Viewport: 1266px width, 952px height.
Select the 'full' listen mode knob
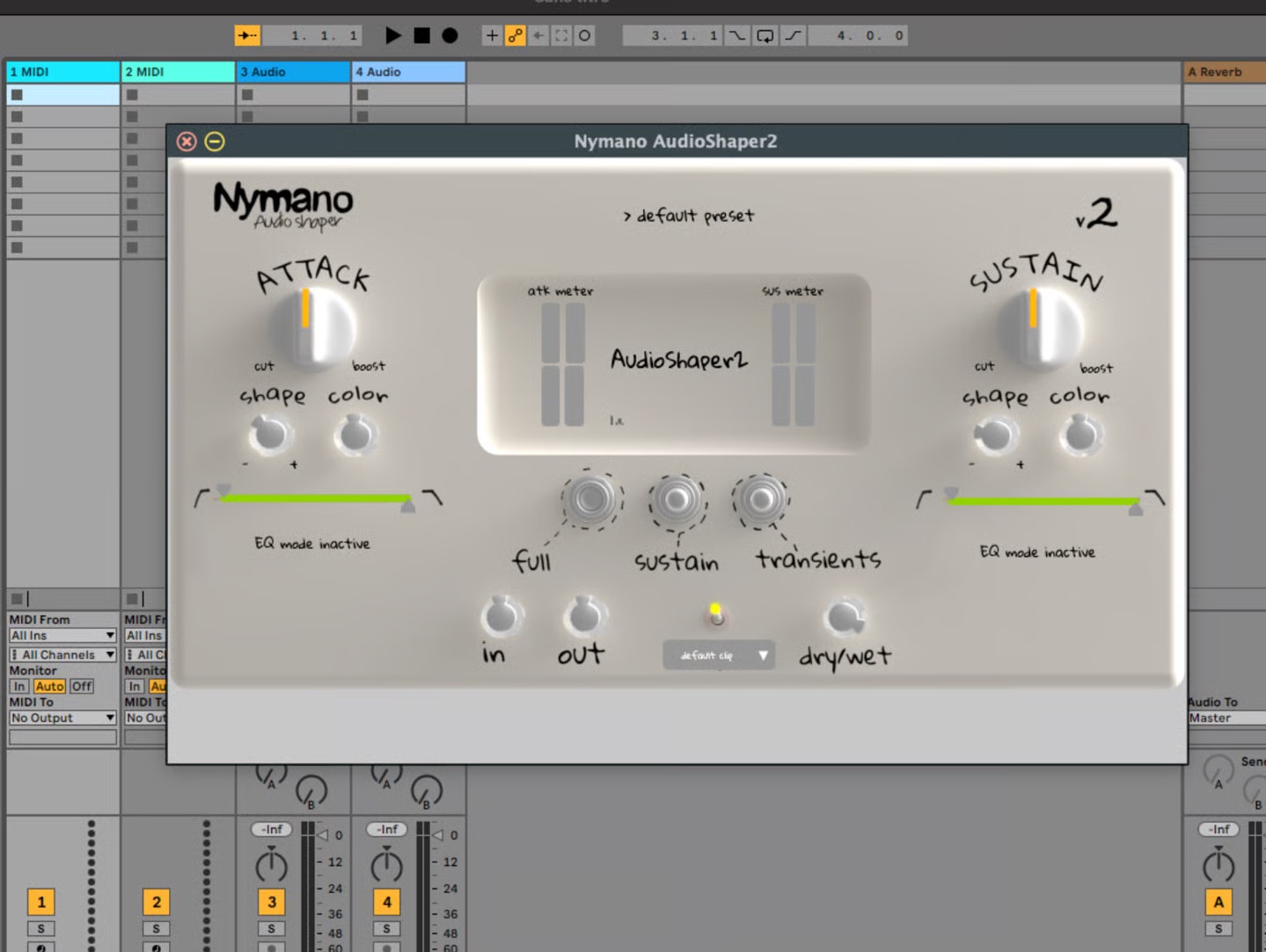pos(590,500)
